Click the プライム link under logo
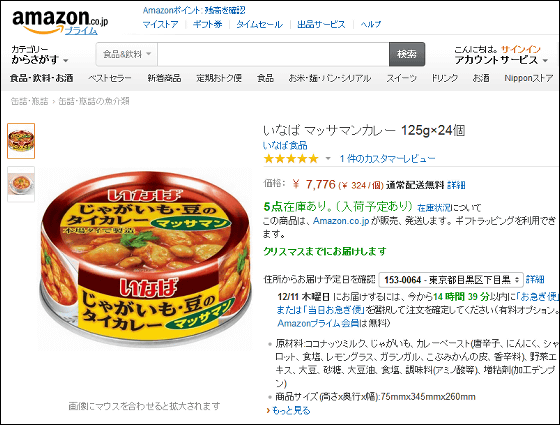This screenshot has height=425, width=560. (x=81, y=31)
